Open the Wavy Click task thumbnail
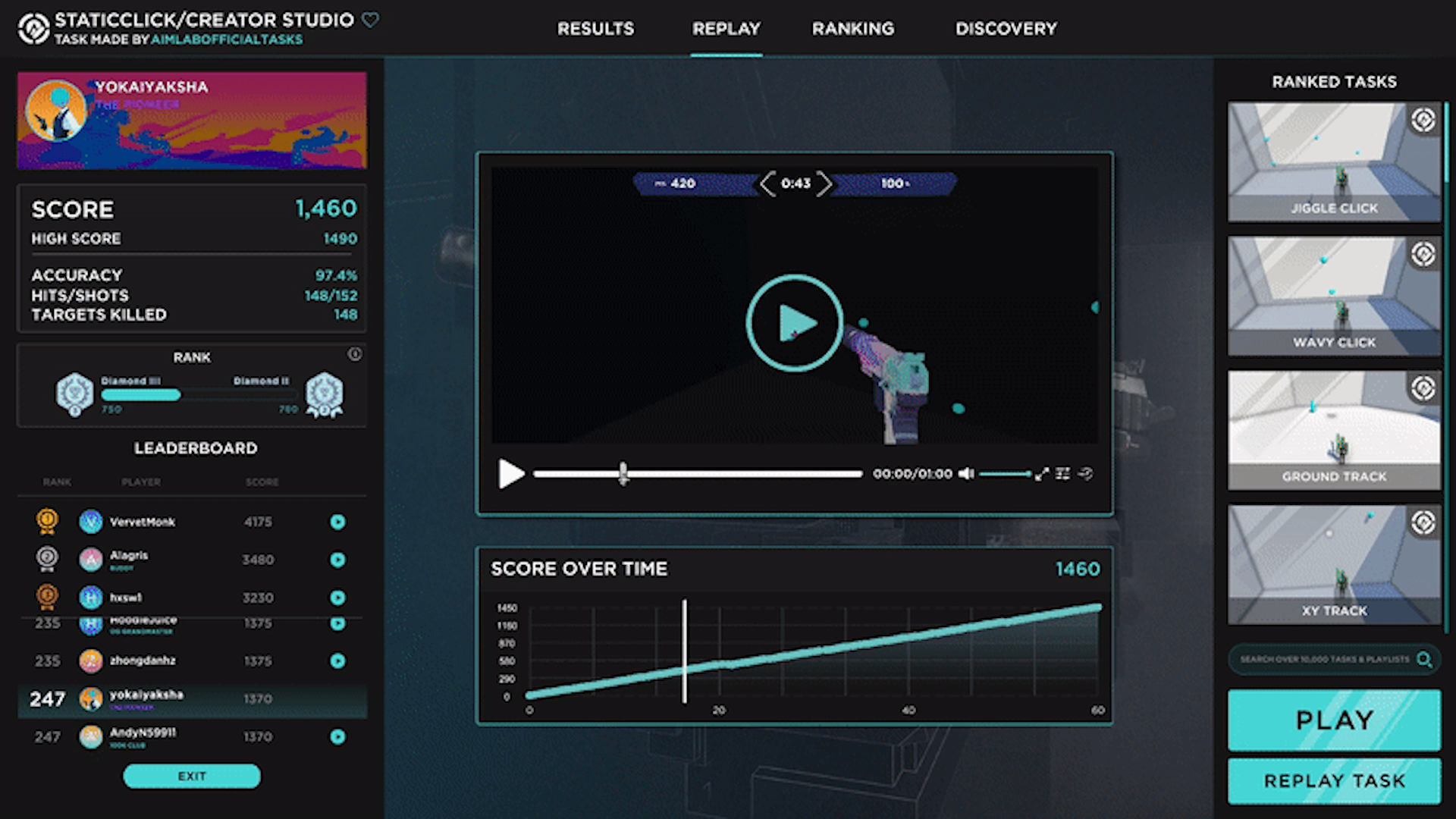The width and height of the screenshot is (1456, 819). [x=1334, y=296]
